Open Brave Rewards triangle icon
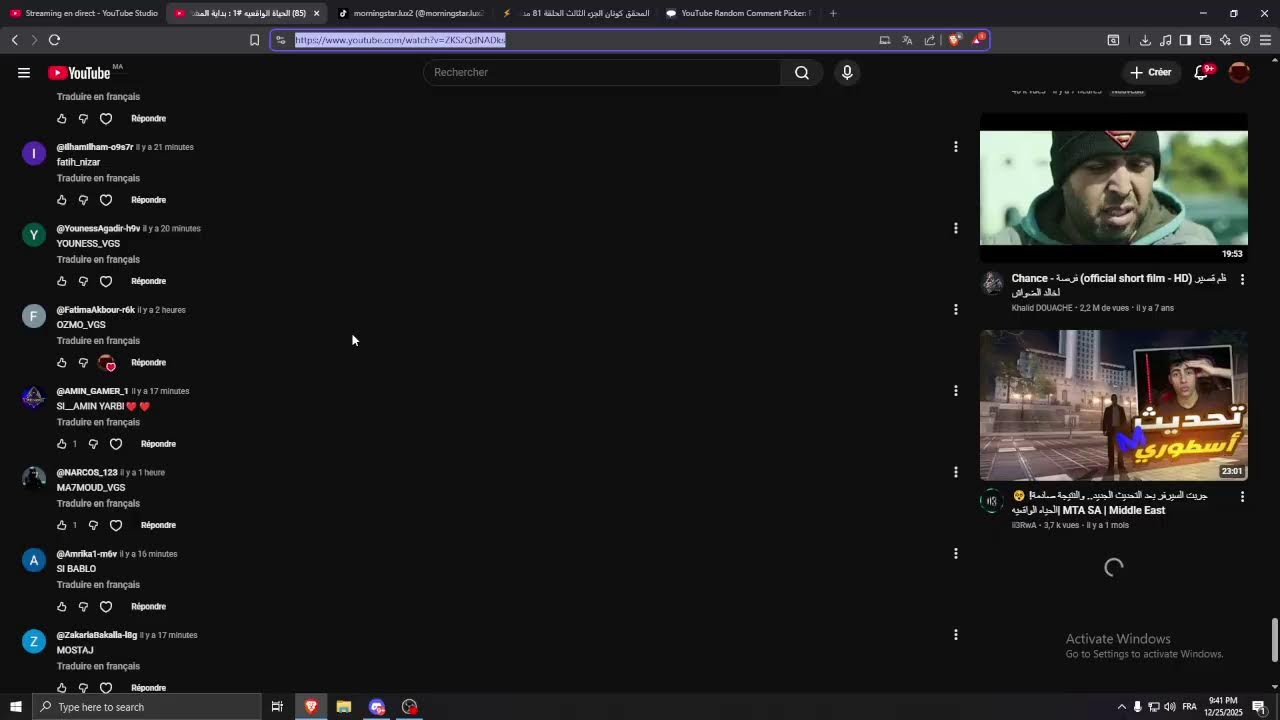This screenshot has height=720, width=1280. click(x=978, y=40)
